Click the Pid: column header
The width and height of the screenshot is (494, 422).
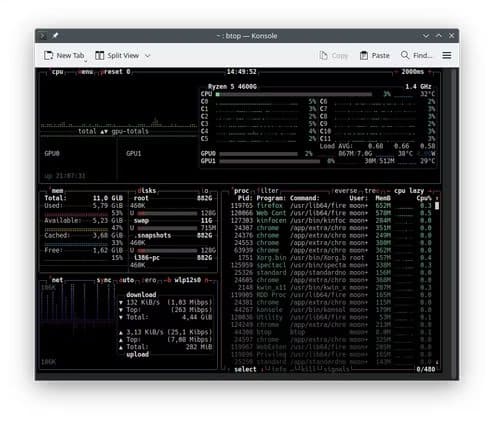(x=245, y=198)
